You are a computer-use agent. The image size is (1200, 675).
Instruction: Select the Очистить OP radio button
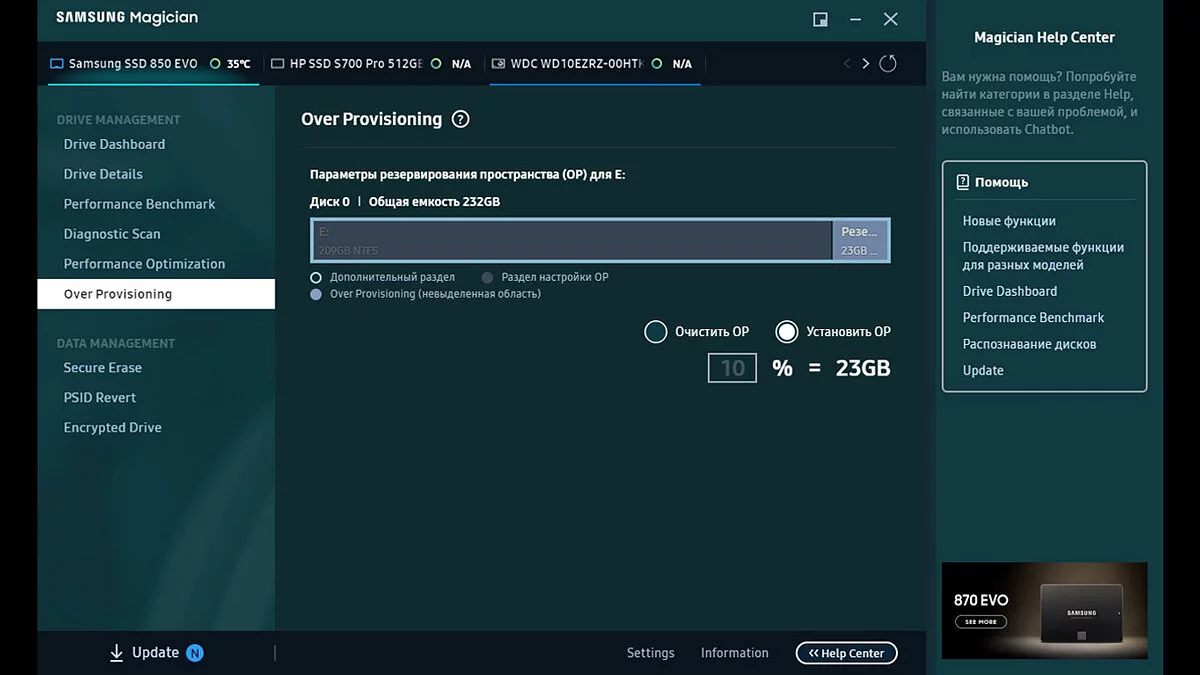pyautogui.click(x=655, y=332)
